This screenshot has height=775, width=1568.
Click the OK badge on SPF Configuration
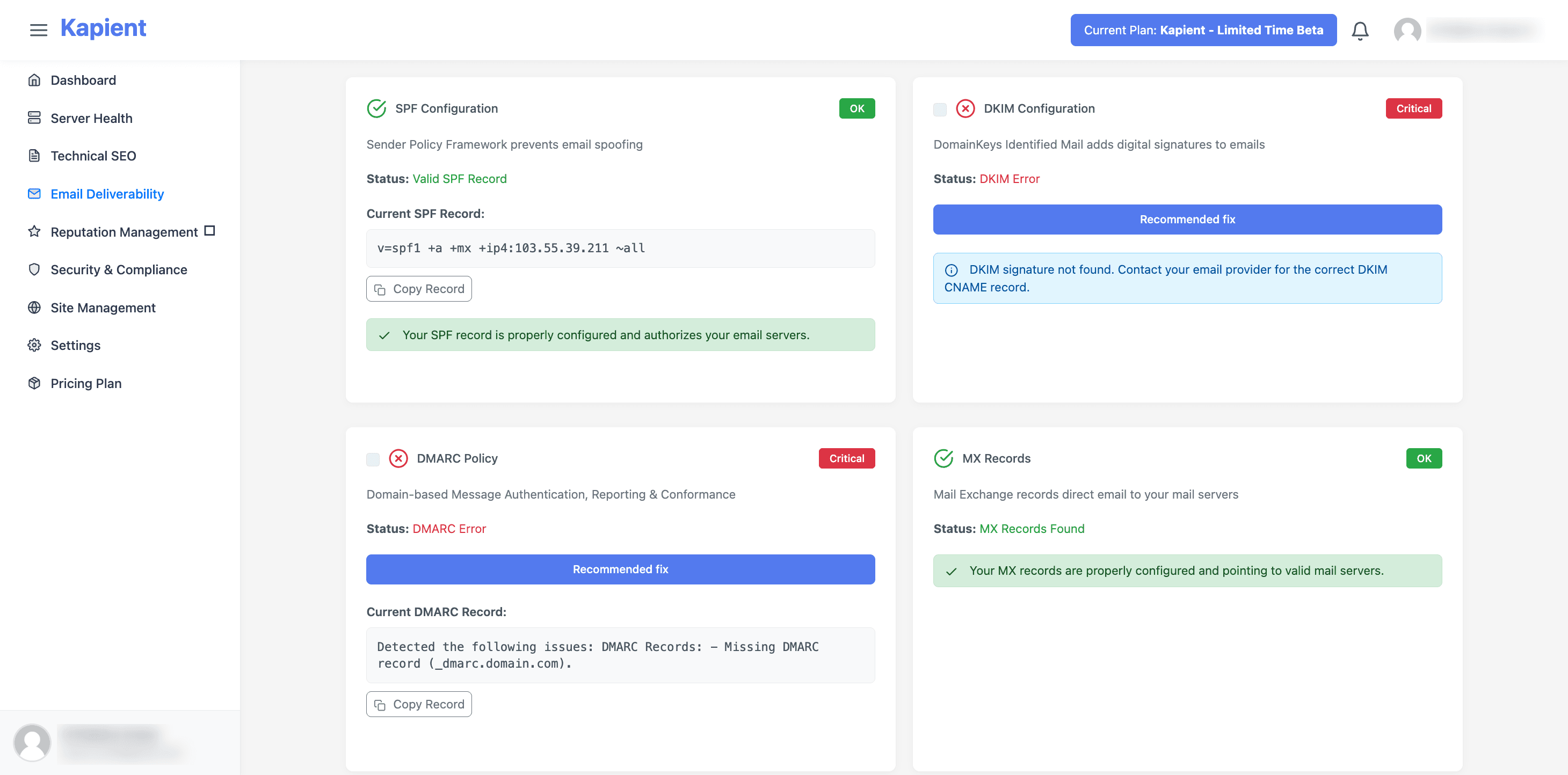pyautogui.click(x=857, y=108)
